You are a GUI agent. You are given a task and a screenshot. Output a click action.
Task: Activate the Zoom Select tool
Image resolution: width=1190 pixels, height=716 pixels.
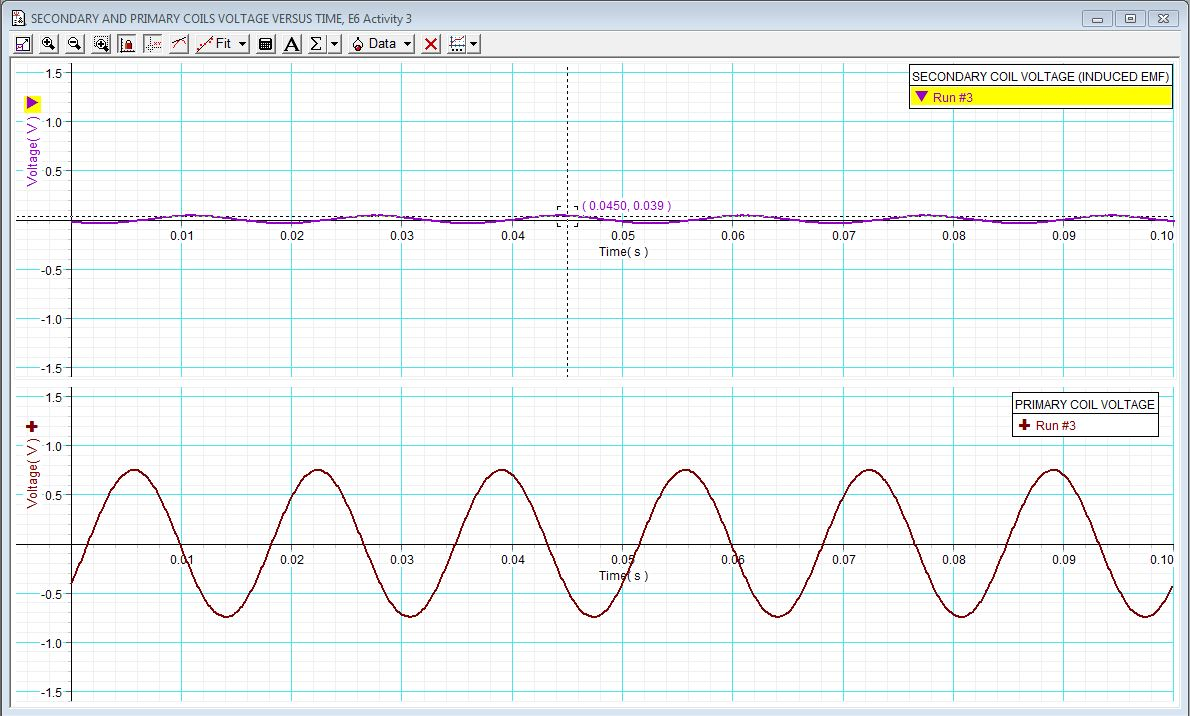pos(101,43)
